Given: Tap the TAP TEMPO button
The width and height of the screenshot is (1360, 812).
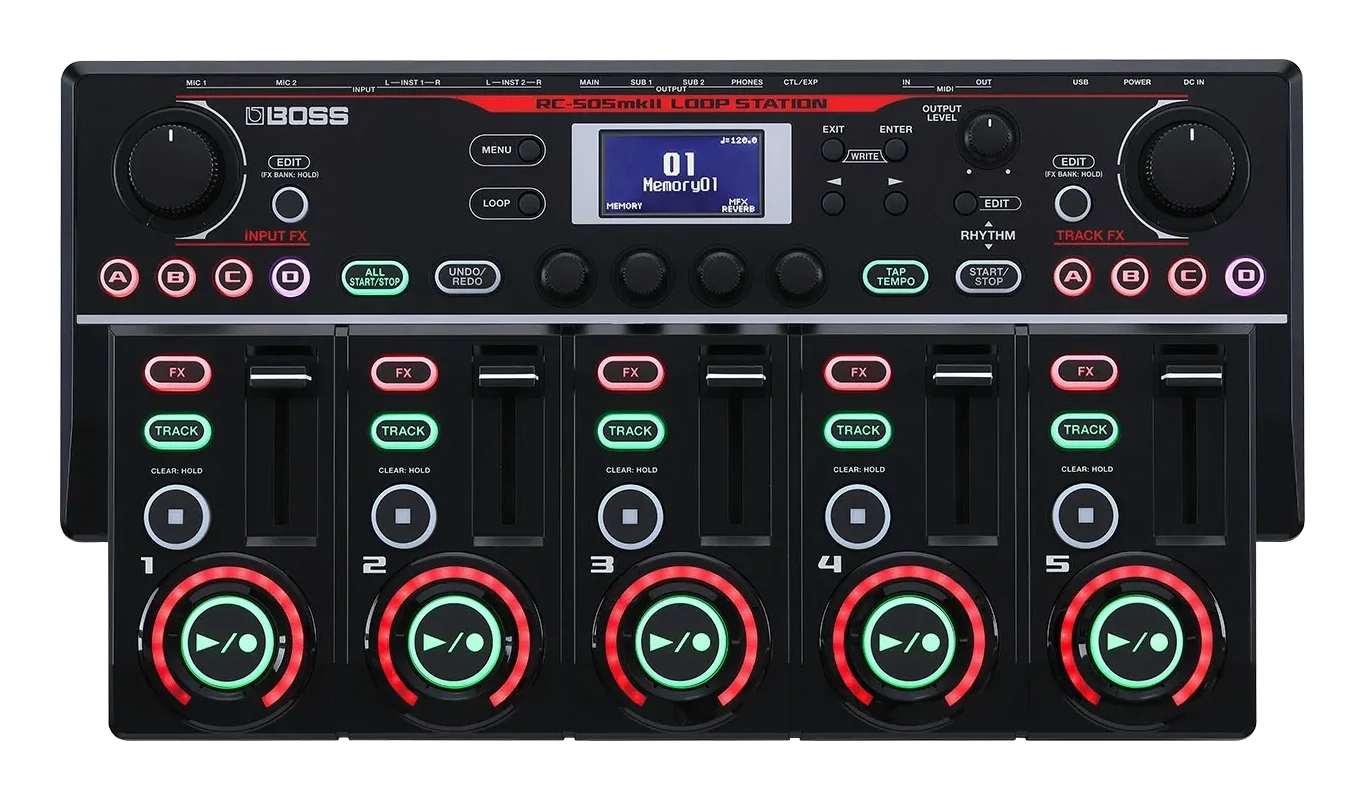Looking at the screenshot, I should [x=895, y=277].
